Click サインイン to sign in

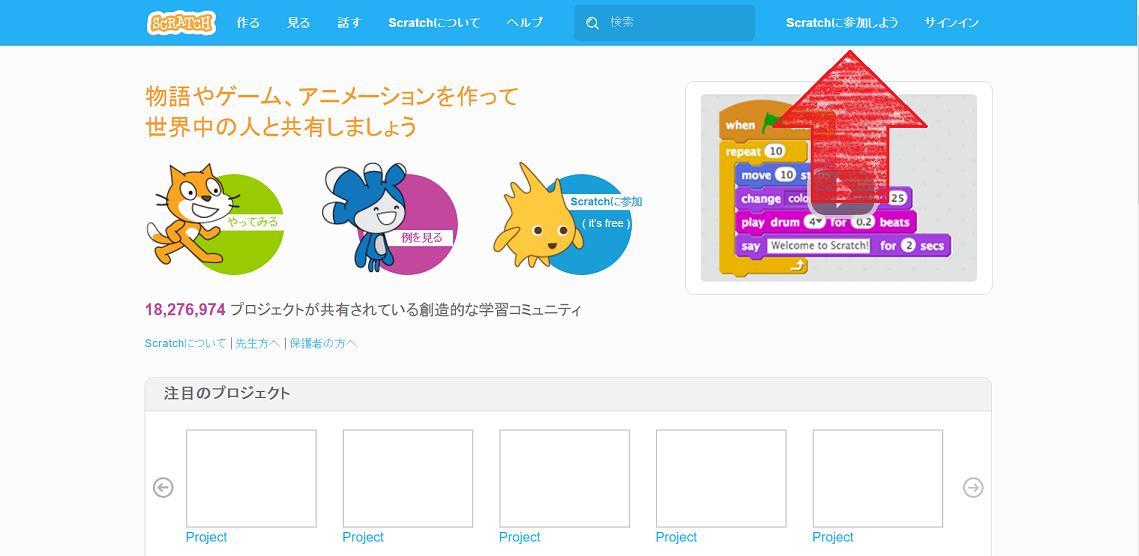pos(951,23)
